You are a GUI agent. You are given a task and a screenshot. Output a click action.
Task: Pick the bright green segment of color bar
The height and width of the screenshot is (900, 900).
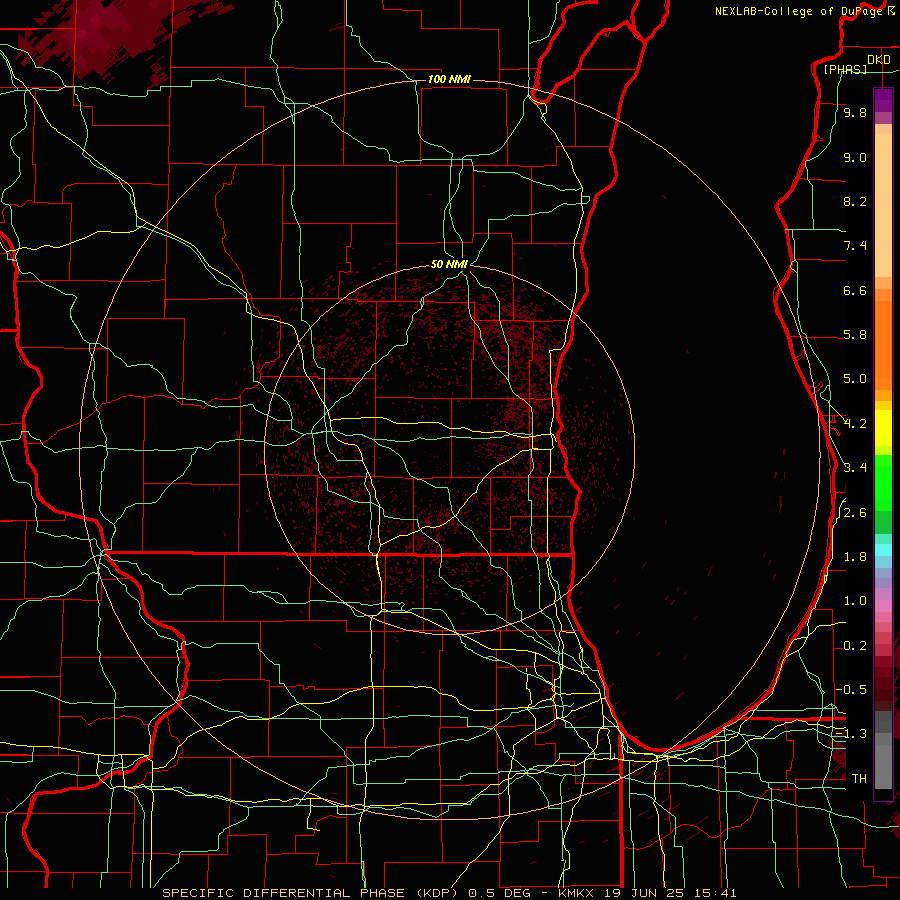pyautogui.click(x=883, y=482)
